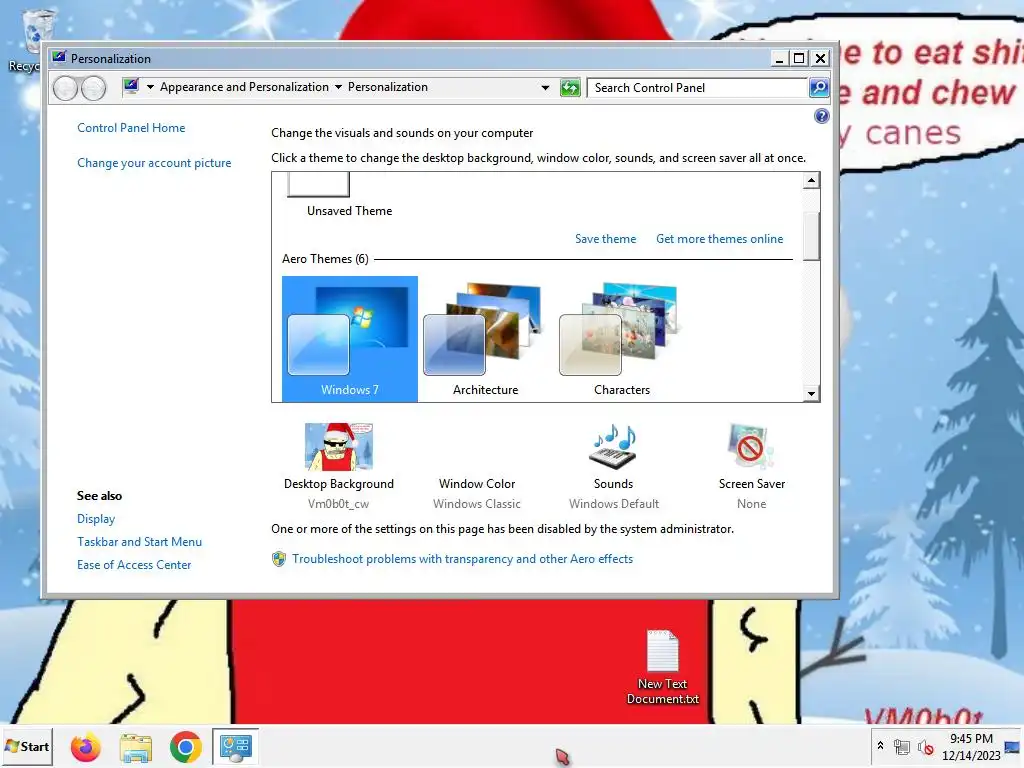Focus the Search Control Panel field

pos(697,88)
